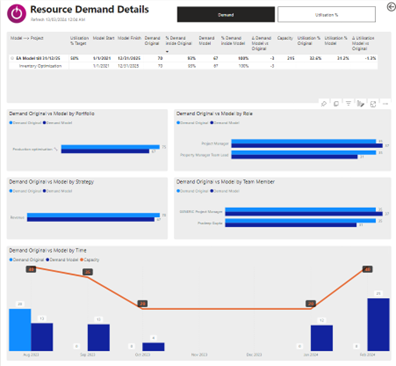Click the back arrow icon
The width and height of the screenshot is (396, 366).
(x=391, y=7)
